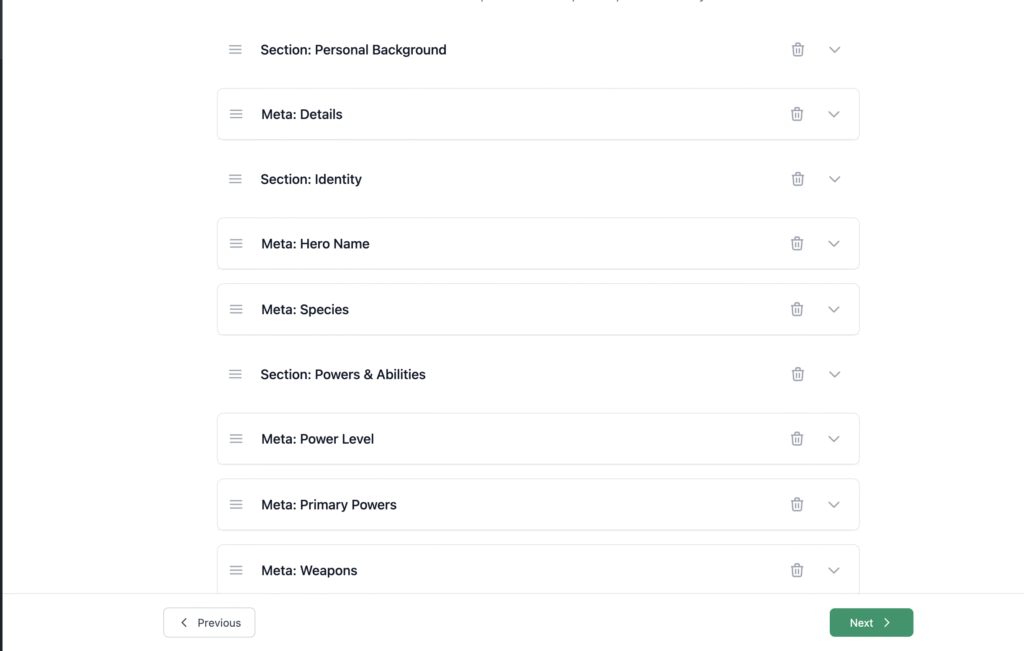
Task: Expand Meta: Power Level settings
Action: 834,439
